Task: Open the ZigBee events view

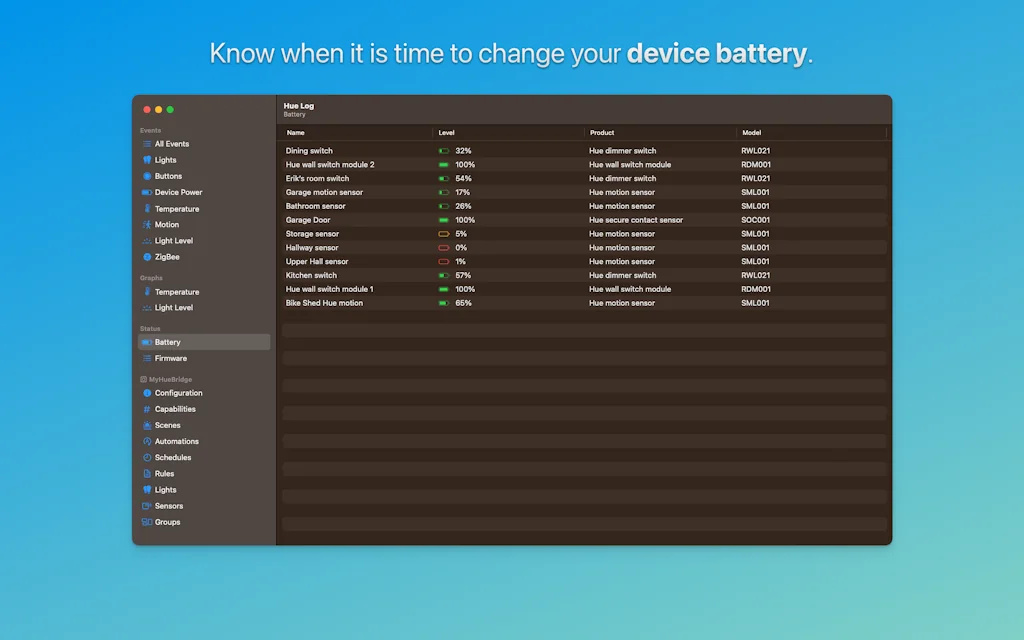Action: [x=168, y=256]
